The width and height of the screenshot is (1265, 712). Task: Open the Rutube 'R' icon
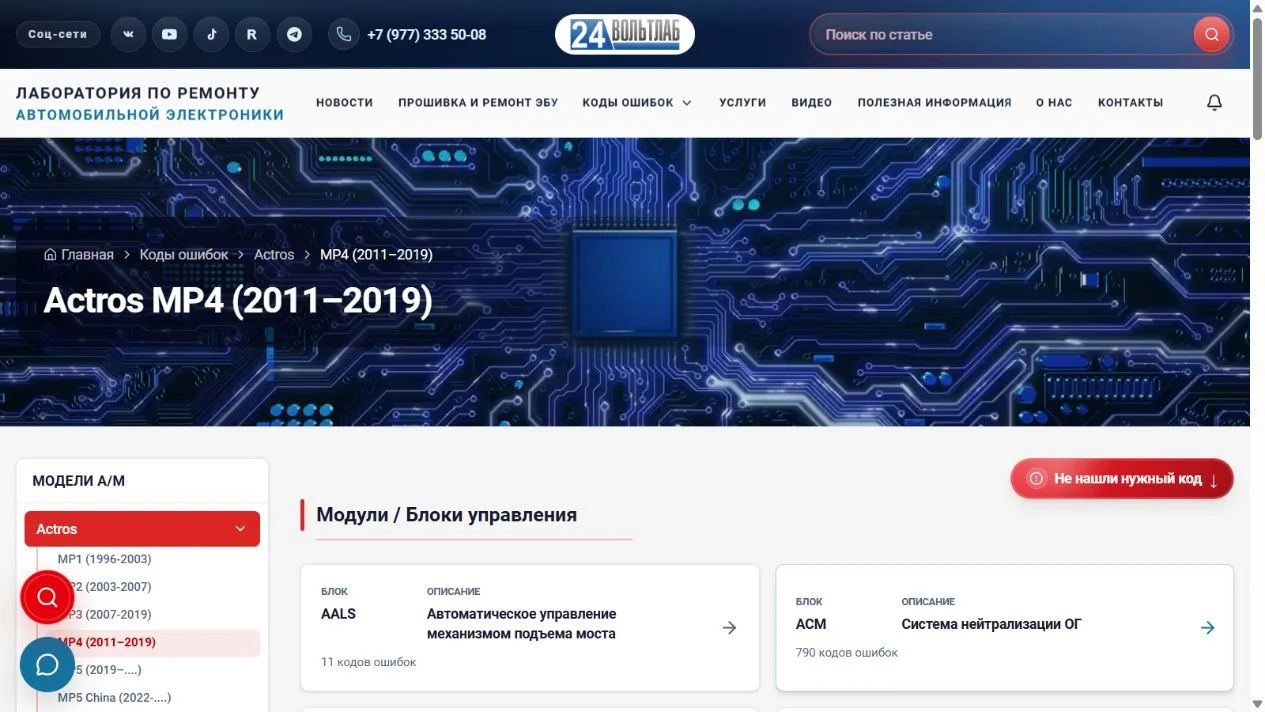(x=252, y=34)
